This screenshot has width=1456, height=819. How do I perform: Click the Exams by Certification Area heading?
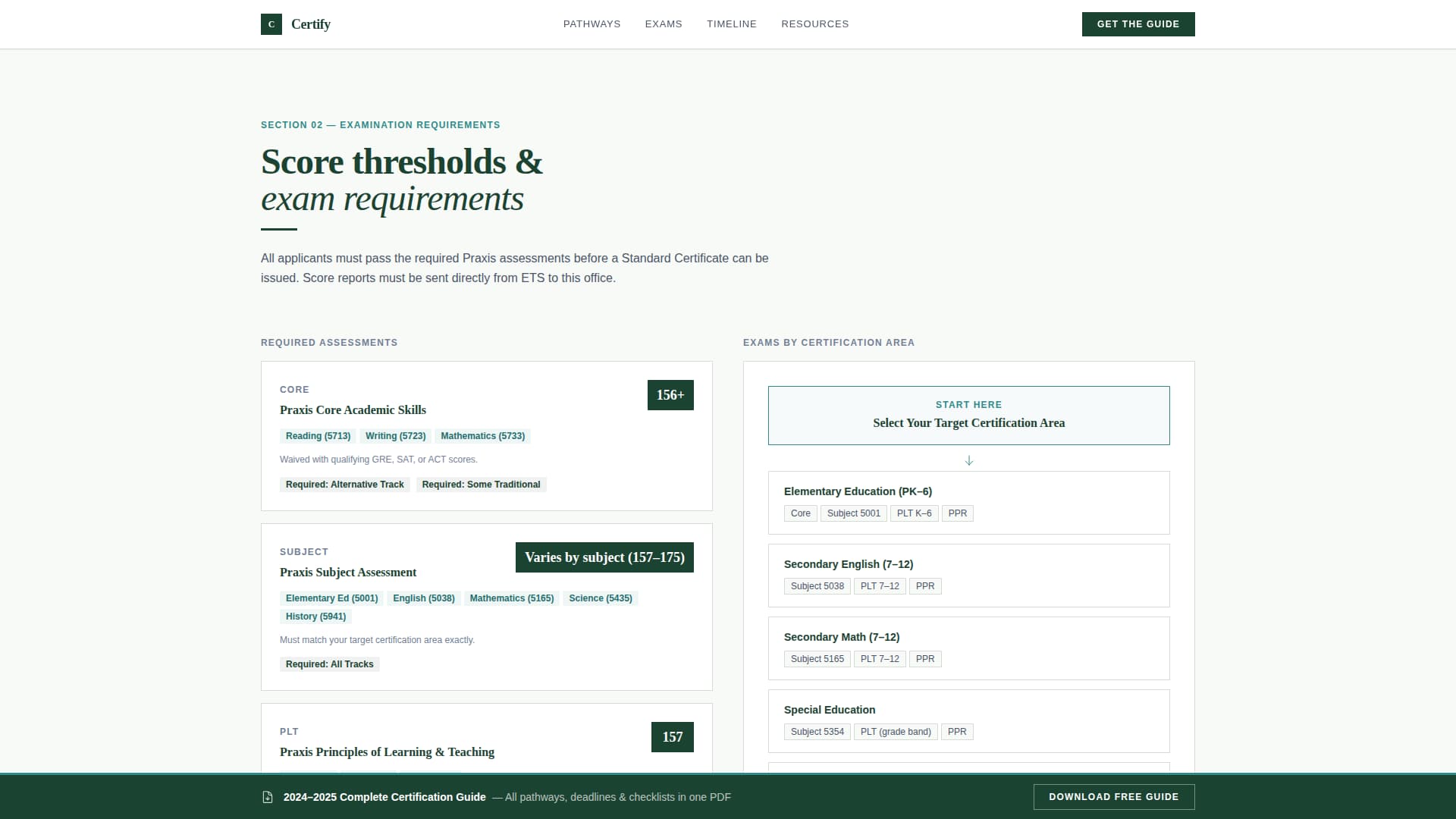tap(829, 343)
